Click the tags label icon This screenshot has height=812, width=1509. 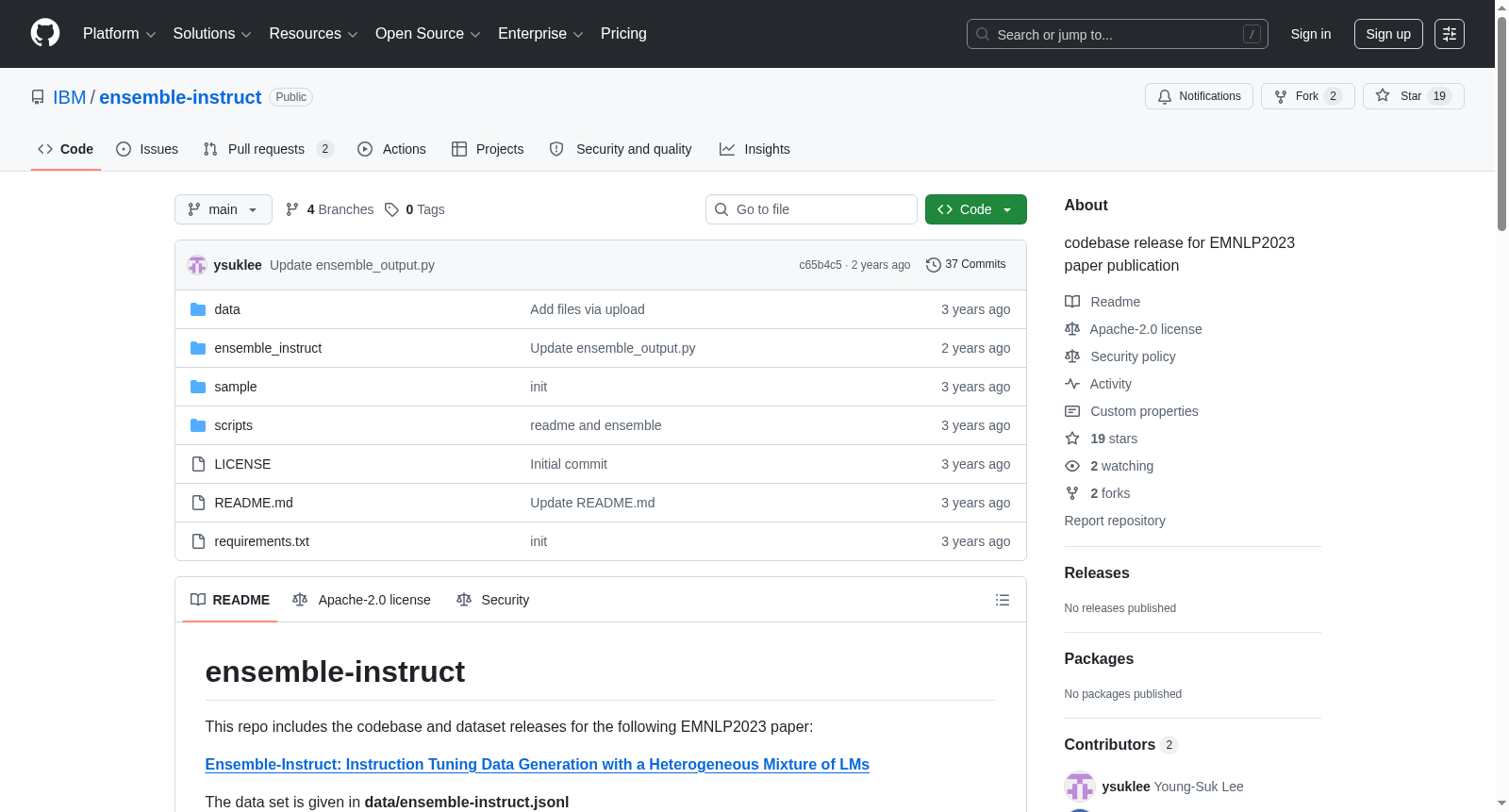[391, 209]
